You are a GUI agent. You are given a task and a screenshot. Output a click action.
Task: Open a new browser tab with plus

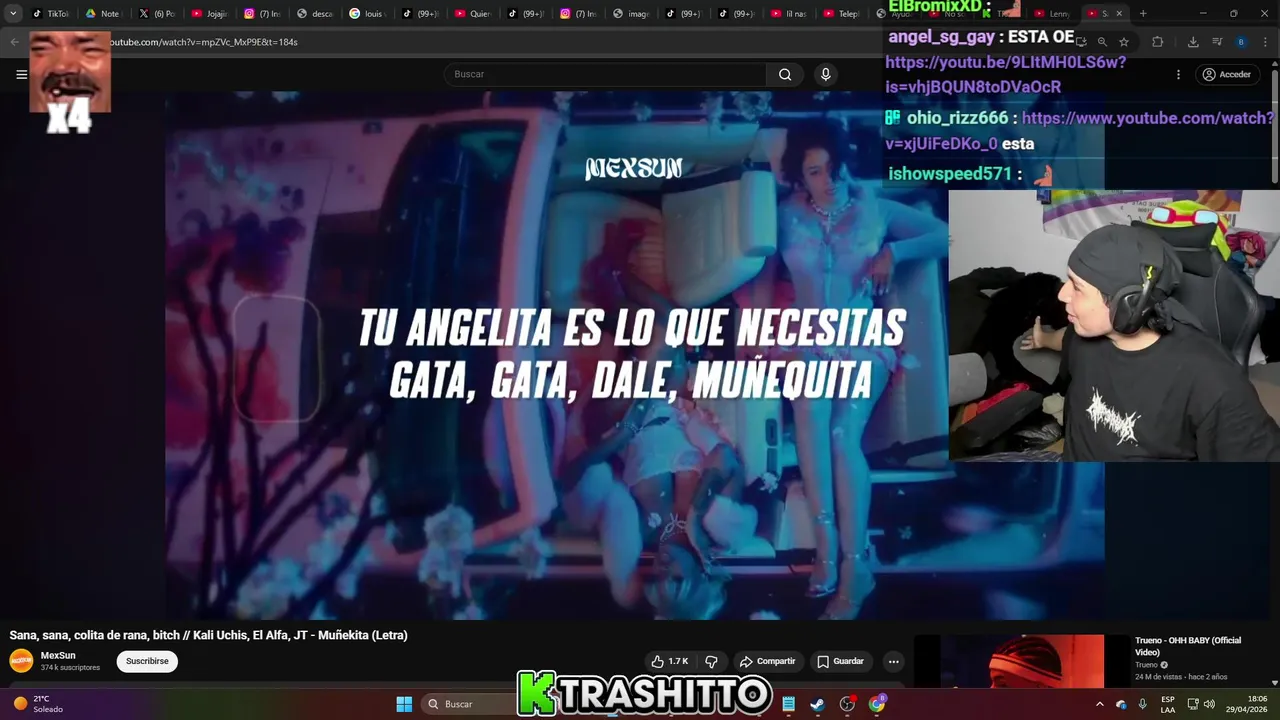[x=1143, y=14]
